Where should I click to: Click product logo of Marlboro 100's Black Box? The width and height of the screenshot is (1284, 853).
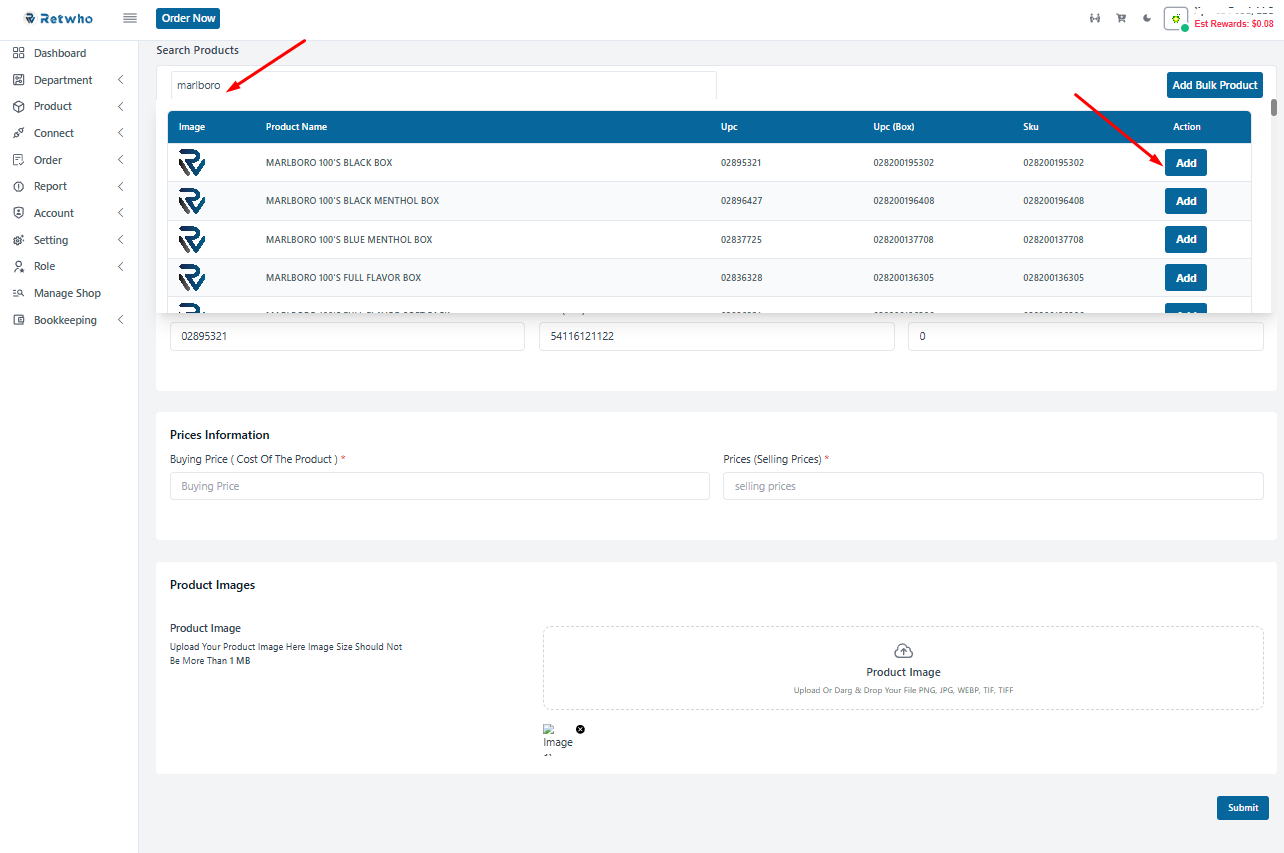point(192,162)
